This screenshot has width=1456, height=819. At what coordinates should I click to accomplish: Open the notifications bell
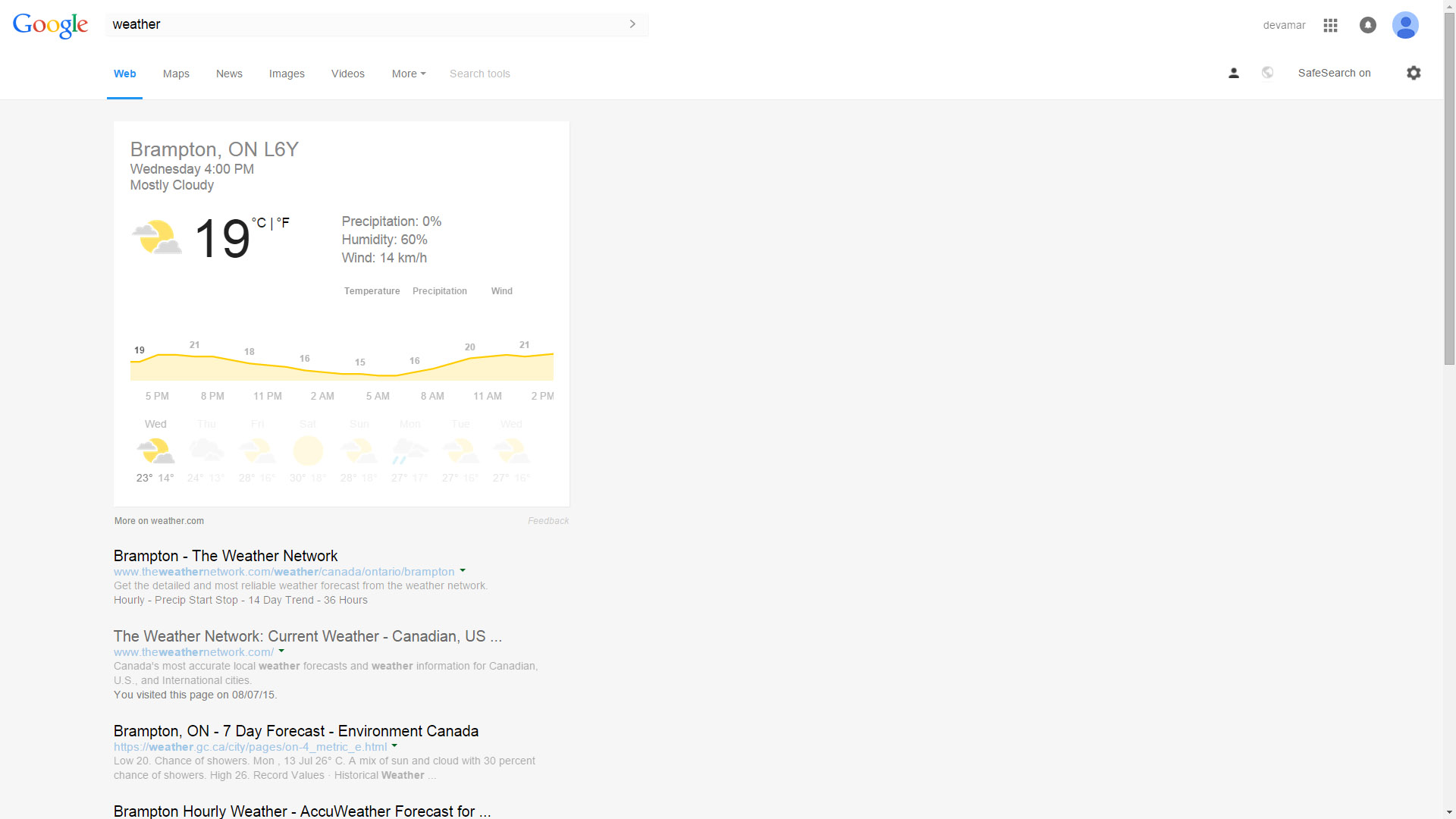[1367, 25]
